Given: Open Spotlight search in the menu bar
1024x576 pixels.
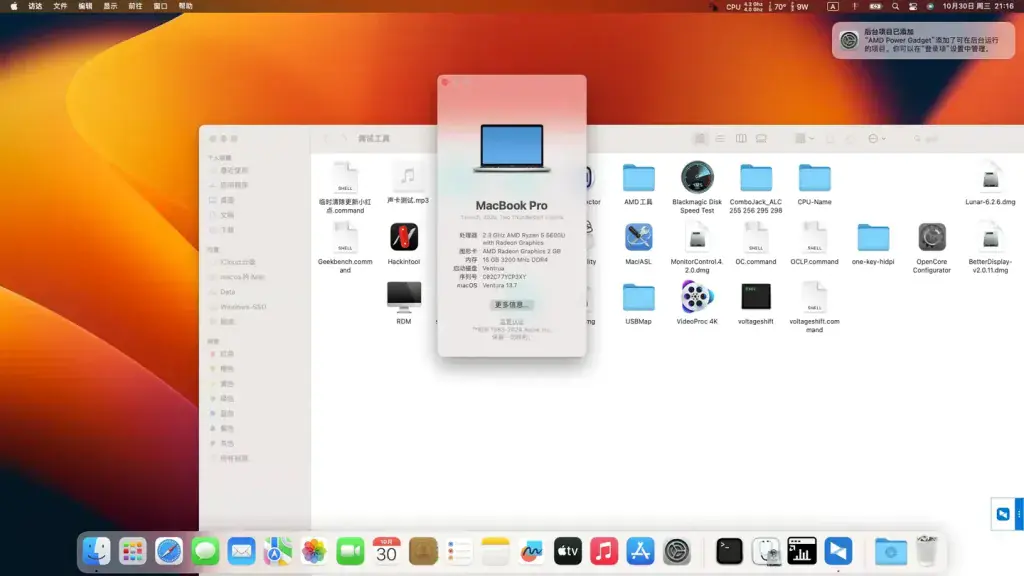Looking at the screenshot, I should coord(895,7).
